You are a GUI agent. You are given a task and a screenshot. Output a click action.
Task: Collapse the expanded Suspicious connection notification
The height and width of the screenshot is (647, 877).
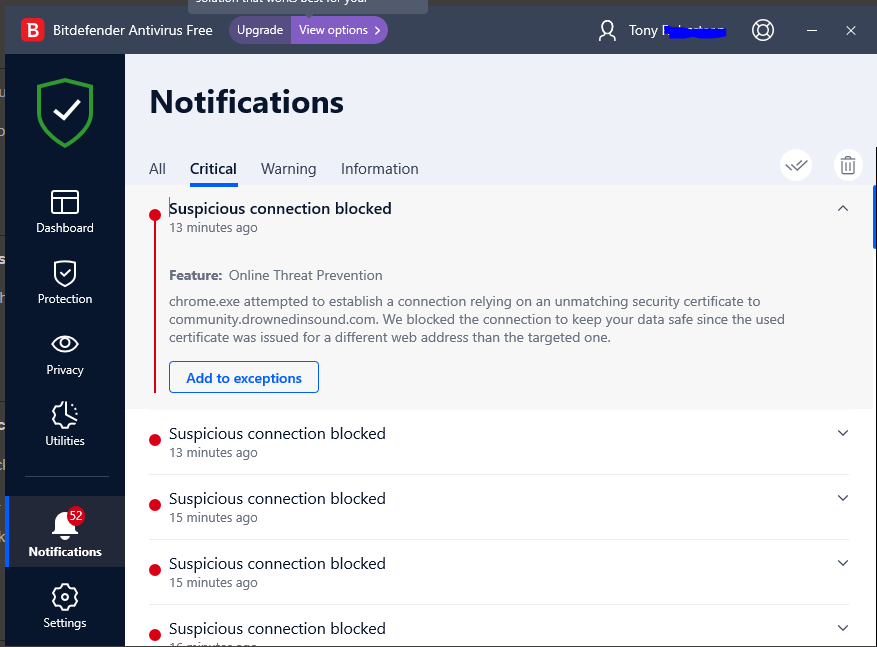[x=843, y=209]
